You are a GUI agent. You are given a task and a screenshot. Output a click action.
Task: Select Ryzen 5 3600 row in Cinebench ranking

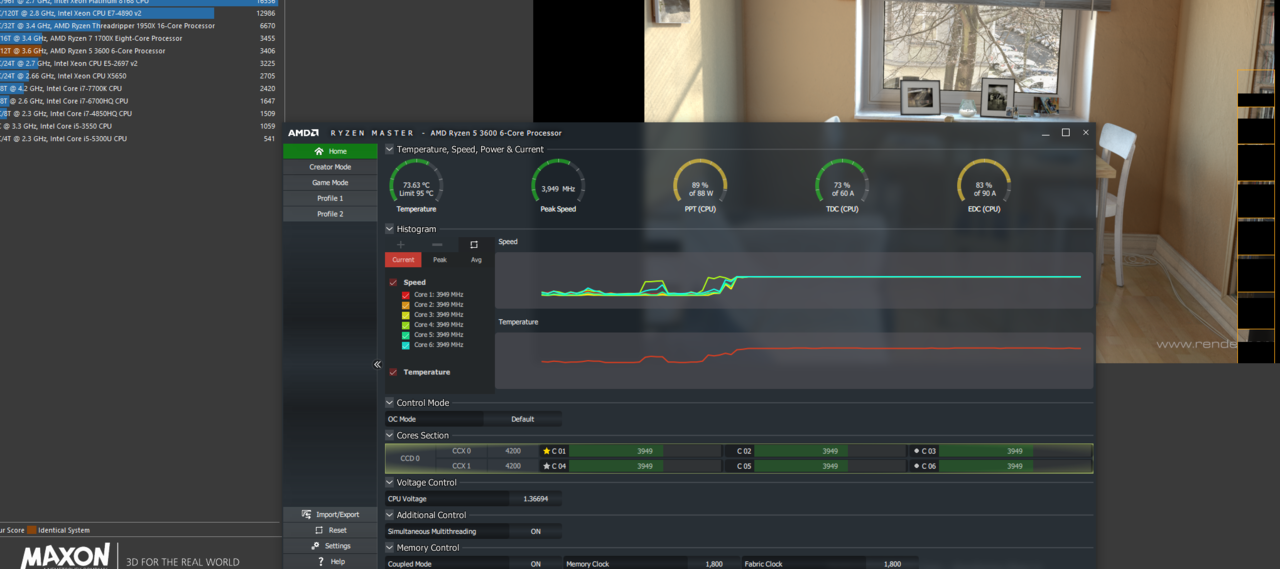[x=140, y=51]
